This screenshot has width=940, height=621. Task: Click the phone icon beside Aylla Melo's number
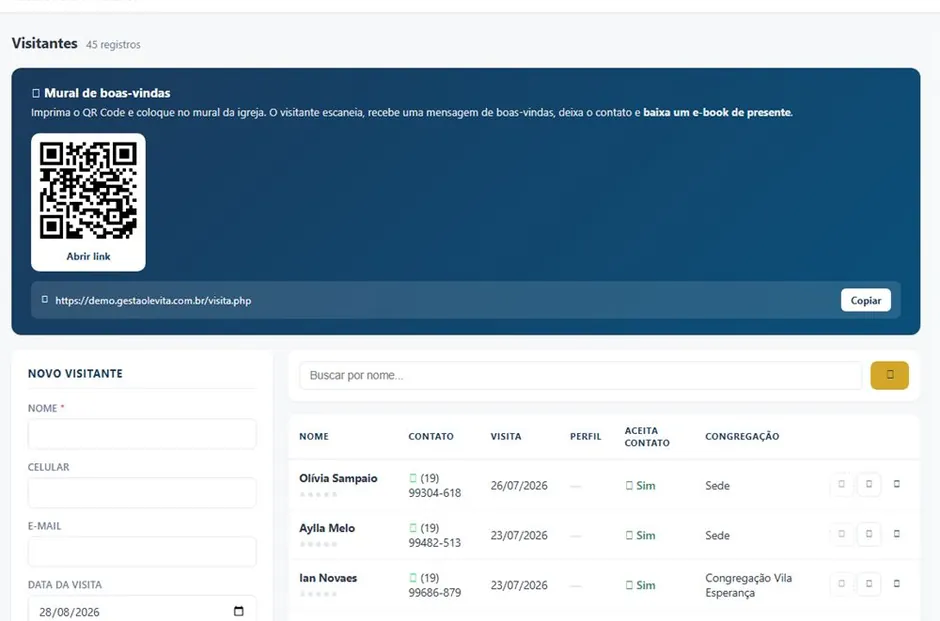click(x=413, y=528)
